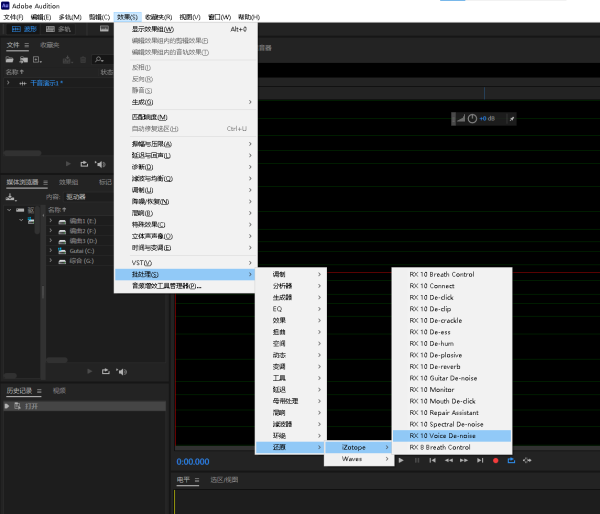Switch to Waveform view toggle
This screenshot has width=600, height=514.
pos(24,29)
